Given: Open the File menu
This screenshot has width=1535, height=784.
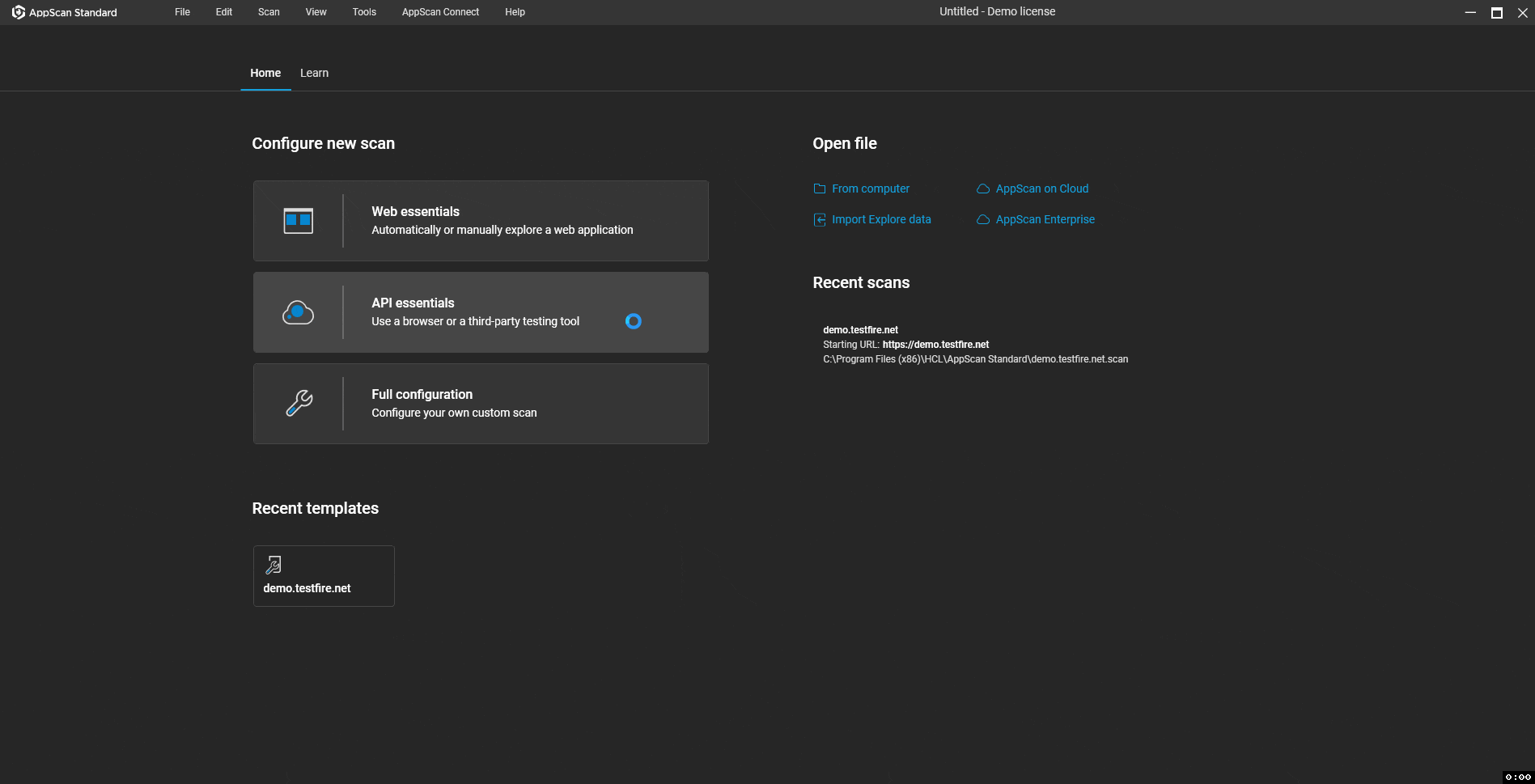Looking at the screenshot, I should [x=183, y=12].
